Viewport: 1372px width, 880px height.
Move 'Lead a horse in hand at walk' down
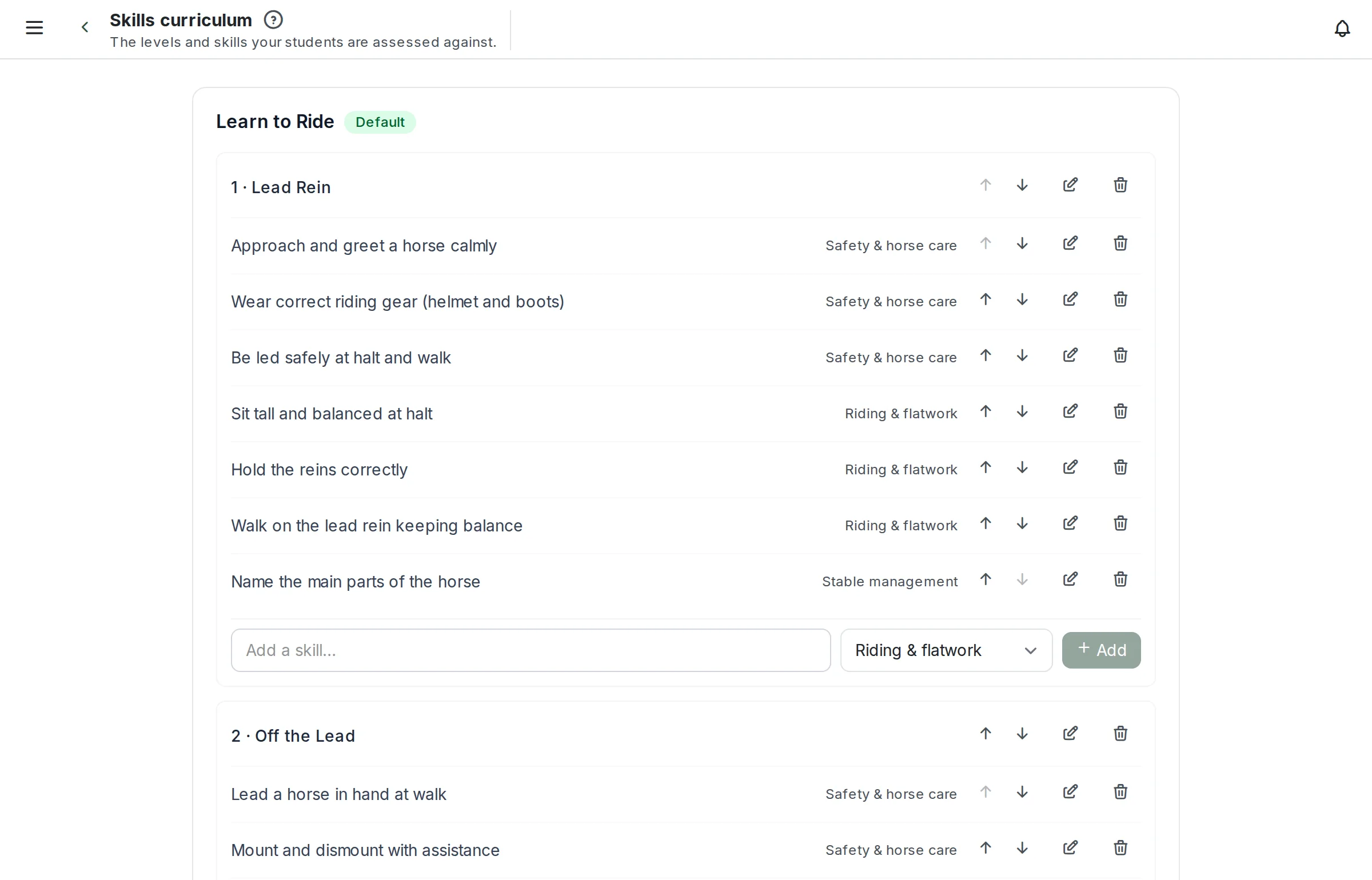(x=1022, y=792)
